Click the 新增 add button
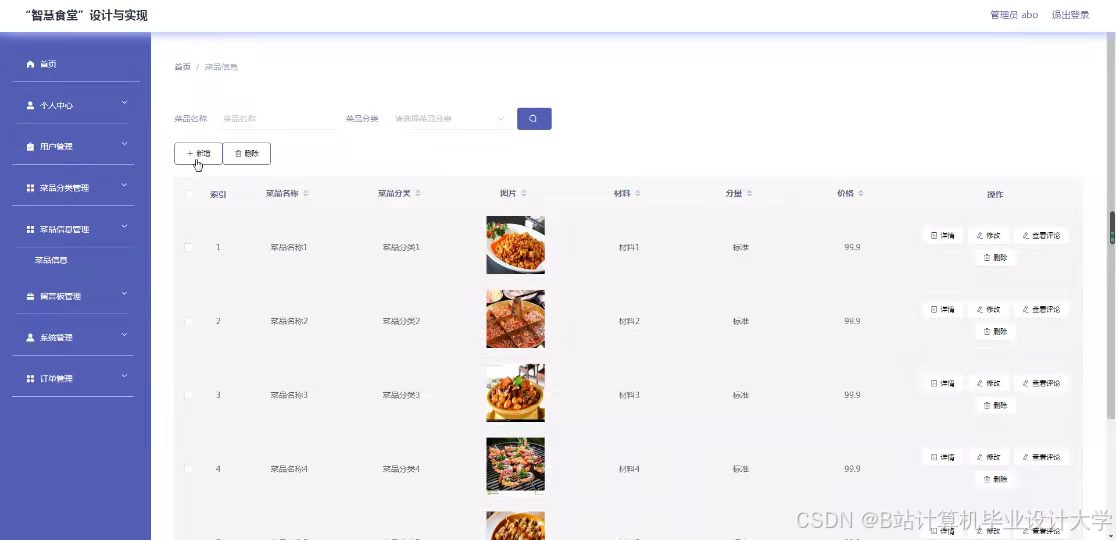 tap(198, 154)
